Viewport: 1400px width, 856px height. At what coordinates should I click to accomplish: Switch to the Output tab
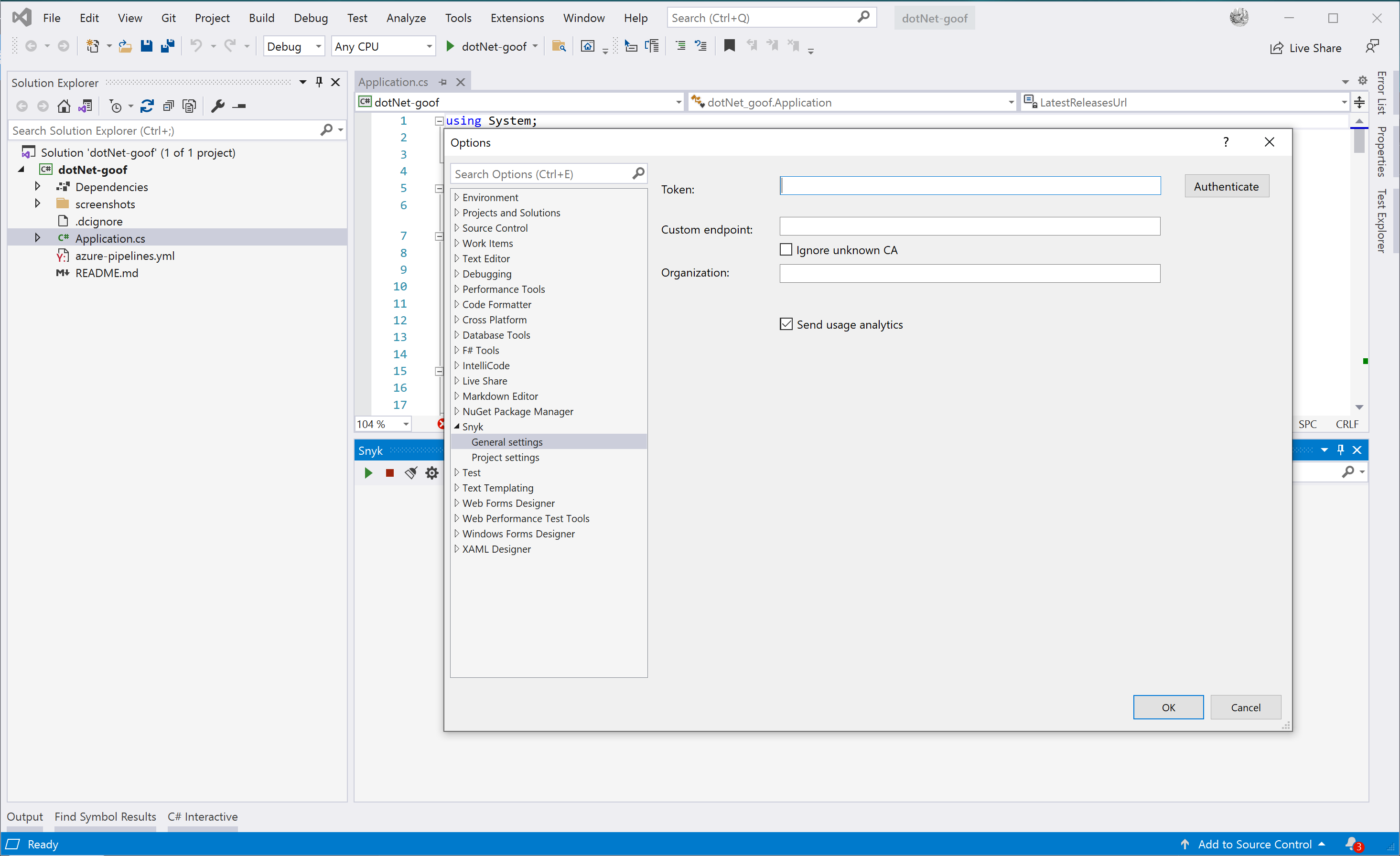tap(24, 816)
